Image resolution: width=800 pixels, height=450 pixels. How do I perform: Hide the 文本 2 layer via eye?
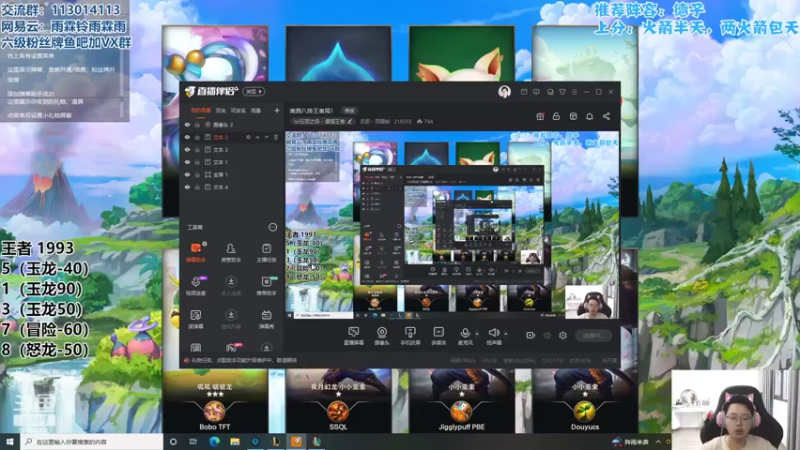pos(187,137)
